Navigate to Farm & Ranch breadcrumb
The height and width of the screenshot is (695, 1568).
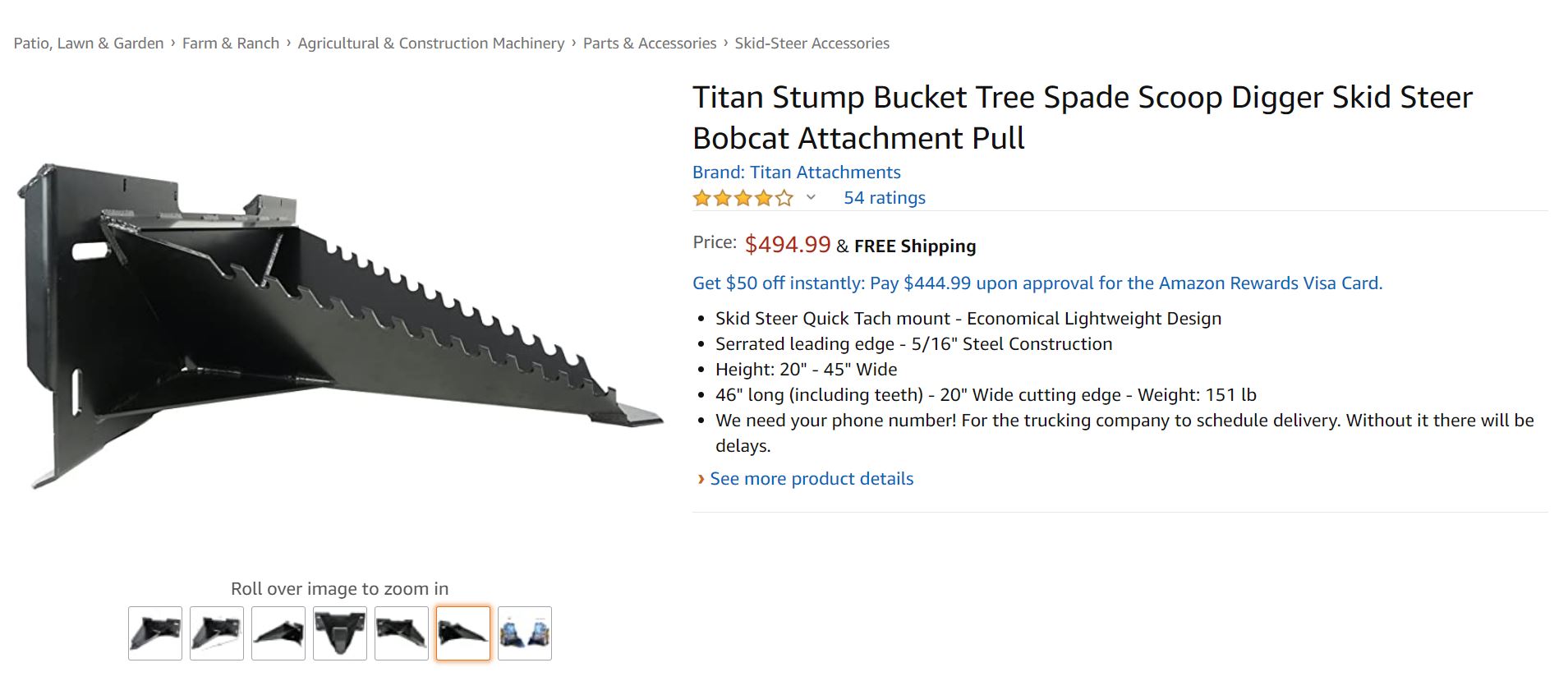(231, 44)
